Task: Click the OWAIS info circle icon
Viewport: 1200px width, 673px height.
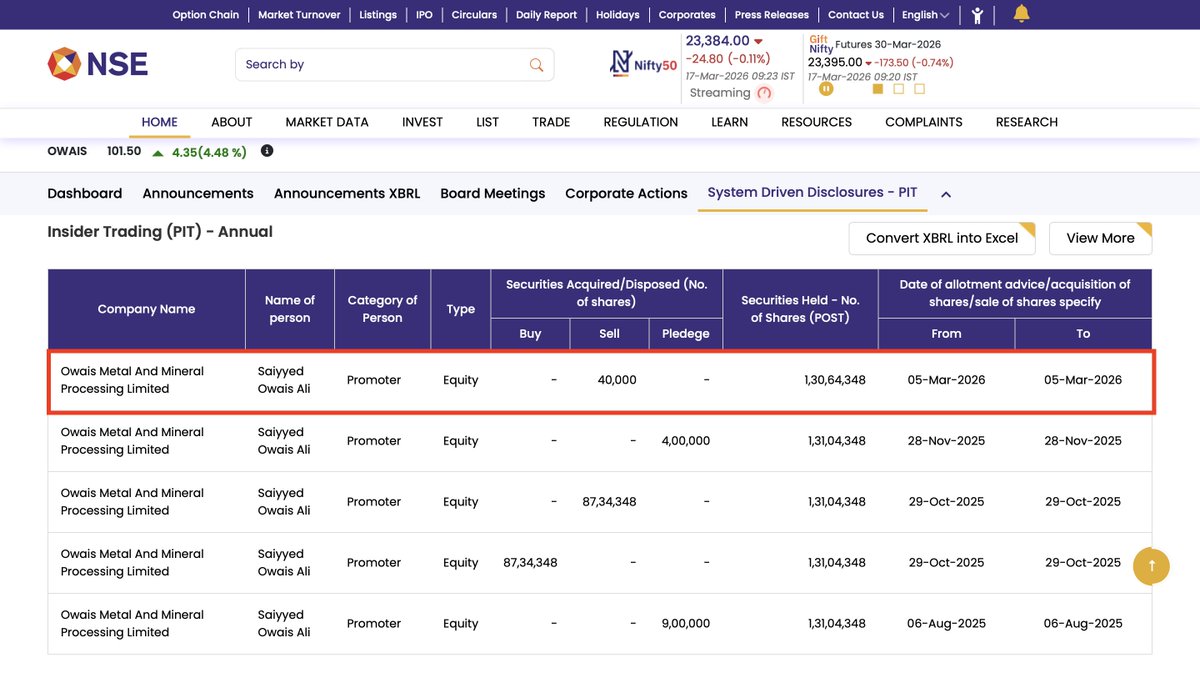Action: (x=267, y=151)
